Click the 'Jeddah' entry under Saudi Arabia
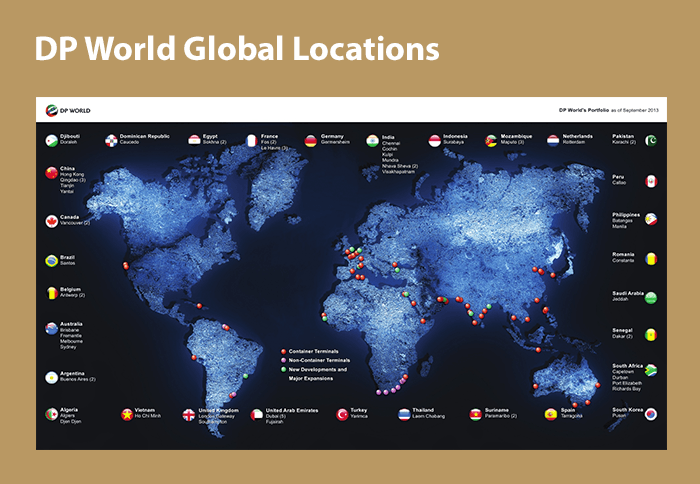This screenshot has width=700, height=484. pyautogui.click(x=620, y=299)
